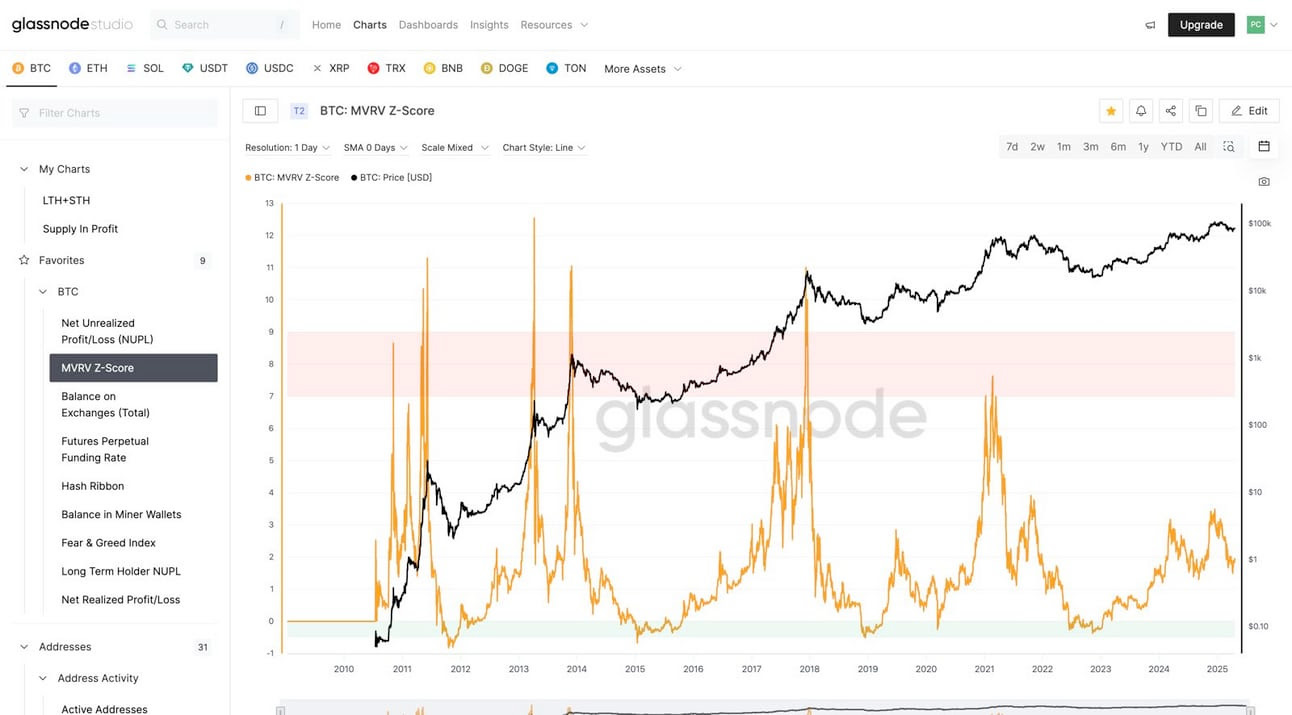Collapse the left sidebar panel icon
Image resolution: width=1292 pixels, height=715 pixels.
(260, 110)
